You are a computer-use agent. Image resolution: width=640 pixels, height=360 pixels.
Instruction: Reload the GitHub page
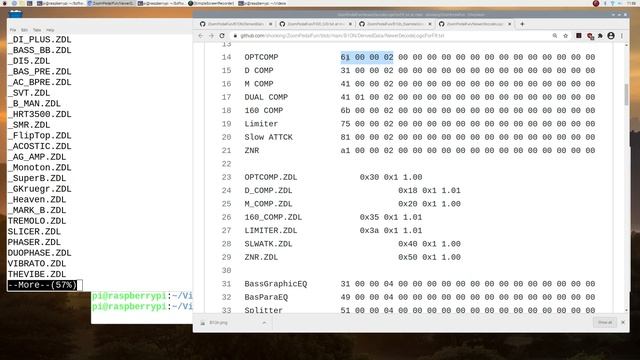point(222,36)
